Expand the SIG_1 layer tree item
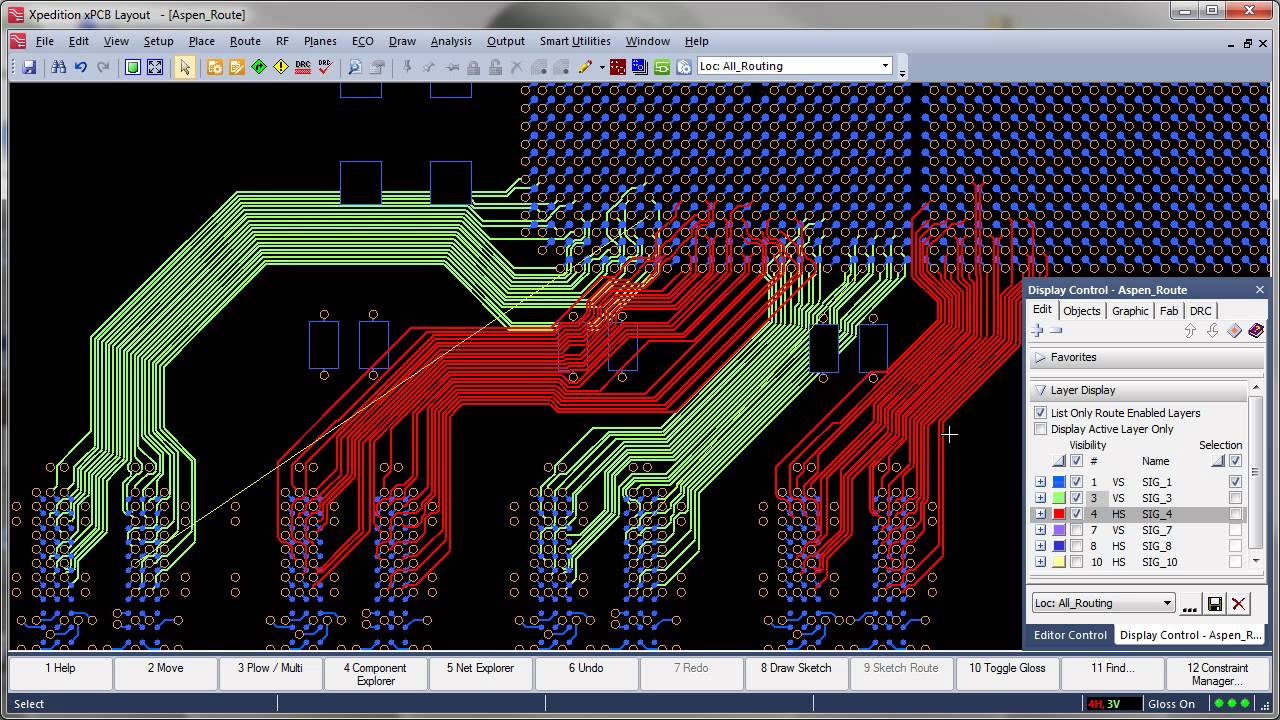 [1038, 481]
